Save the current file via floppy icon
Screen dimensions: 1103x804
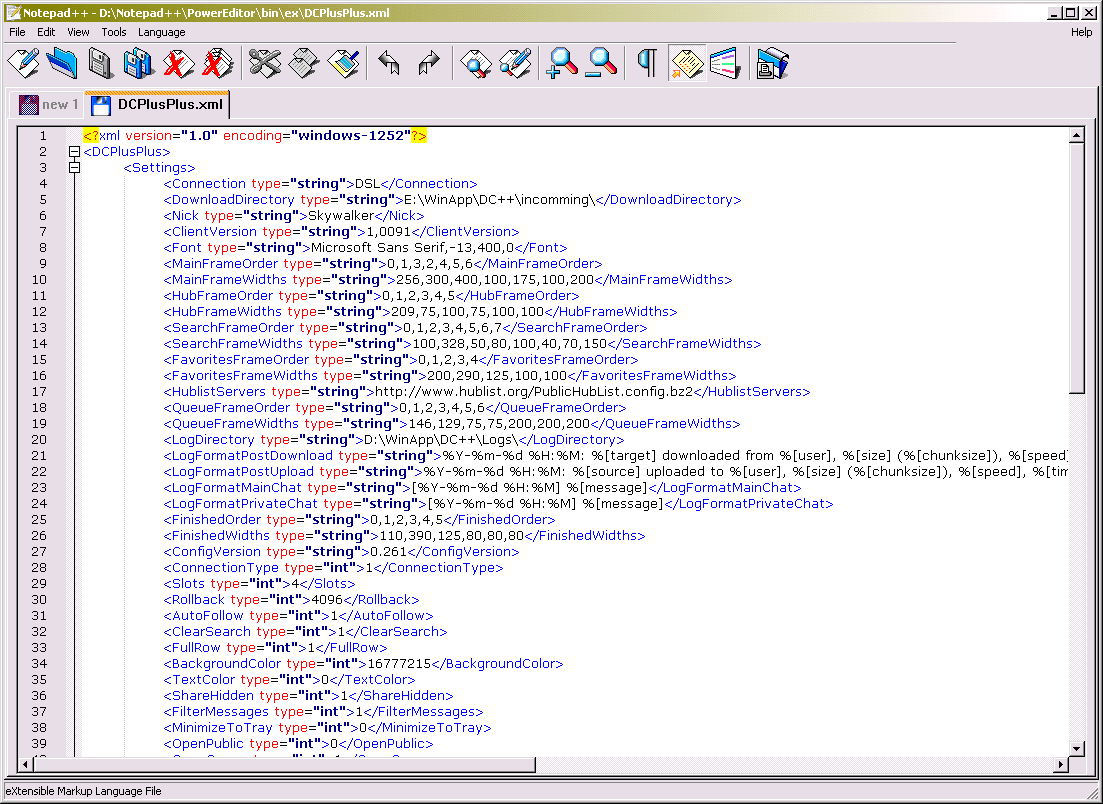pyautogui.click(x=101, y=63)
